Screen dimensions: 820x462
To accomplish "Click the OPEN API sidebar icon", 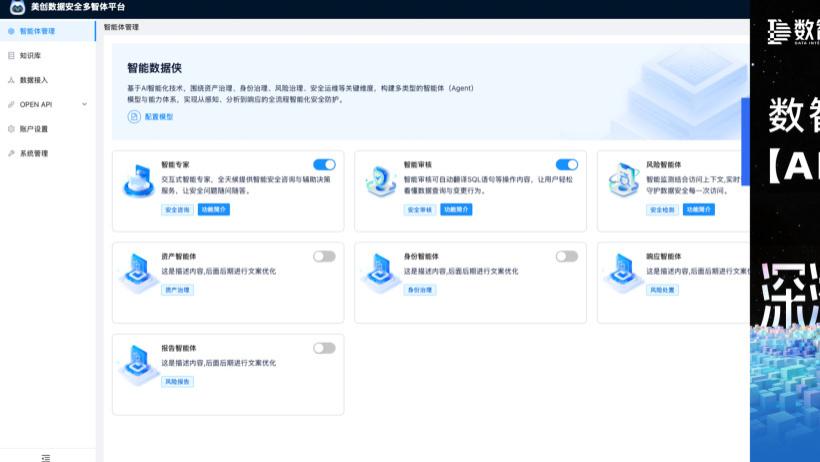I will (11, 105).
